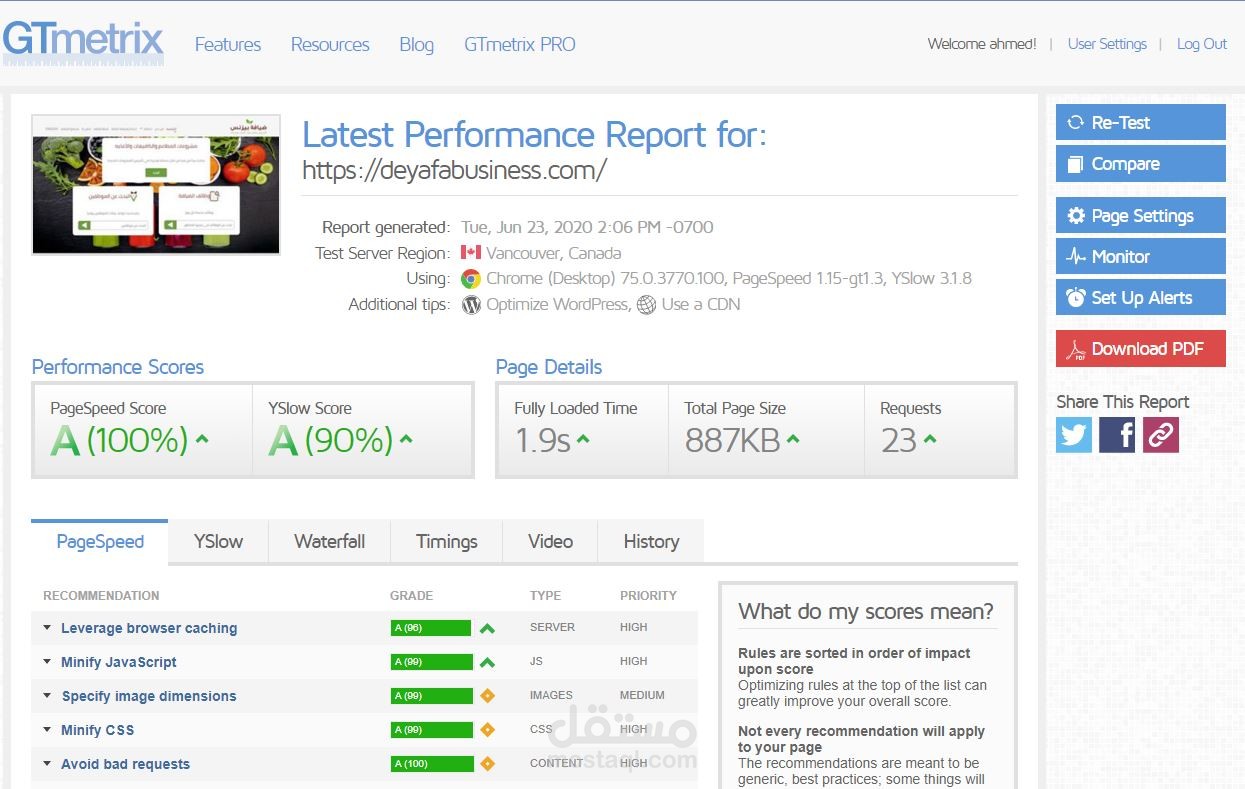Open the Waterfall tab
The width and height of the screenshot is (1245, 789).
(x=329, y=542)
